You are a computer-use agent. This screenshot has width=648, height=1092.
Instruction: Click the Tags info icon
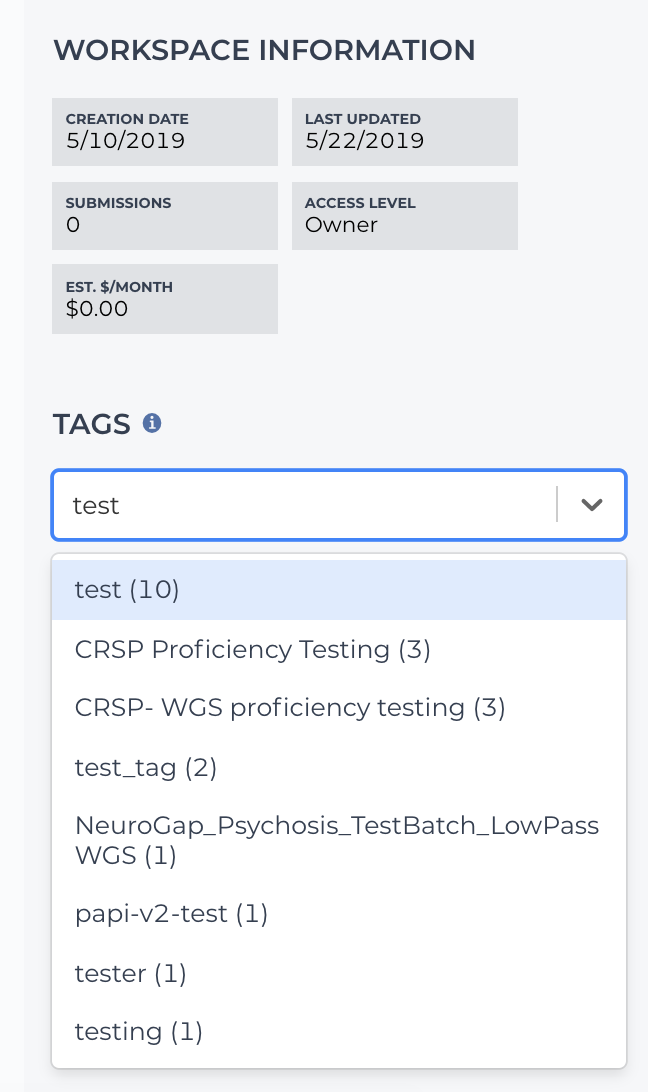click(152, 423)
